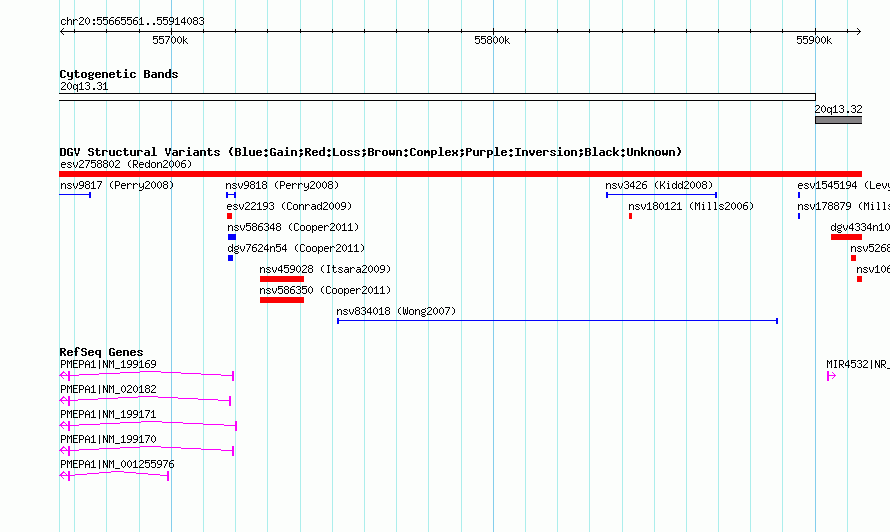
Task: Select the 20q13.32 band label
Action: tap(838, 109)
